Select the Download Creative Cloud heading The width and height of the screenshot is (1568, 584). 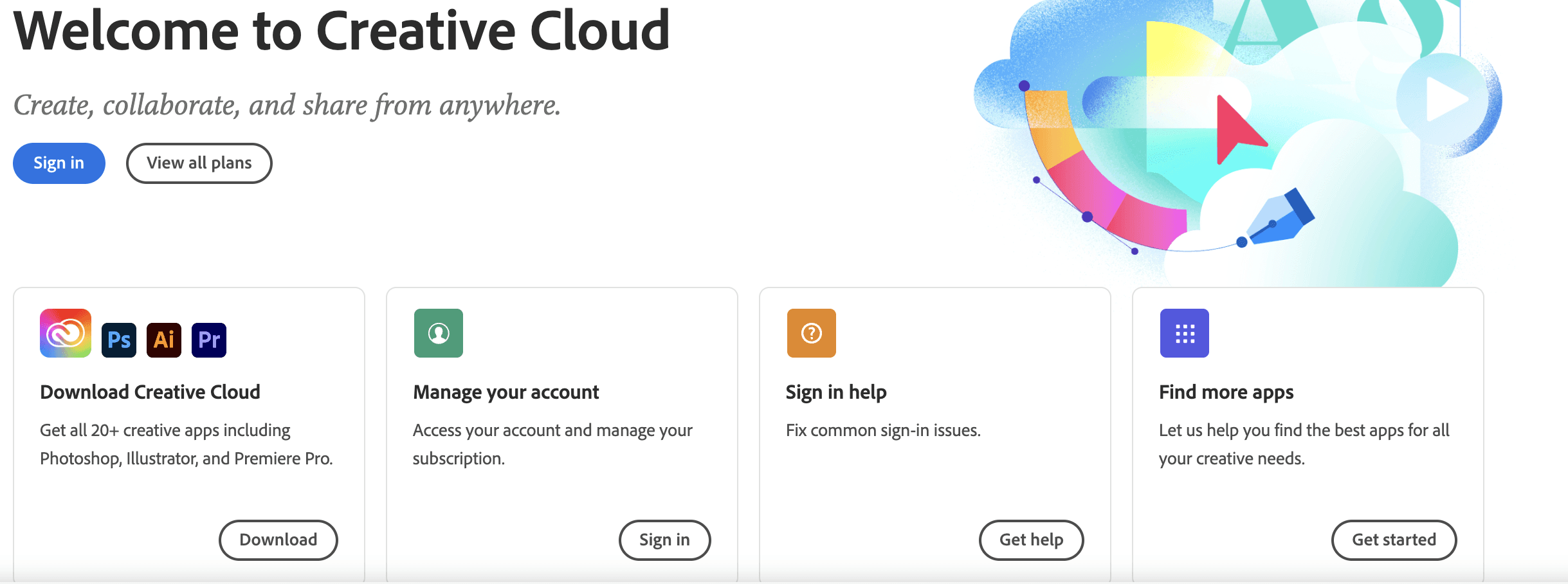150,392
